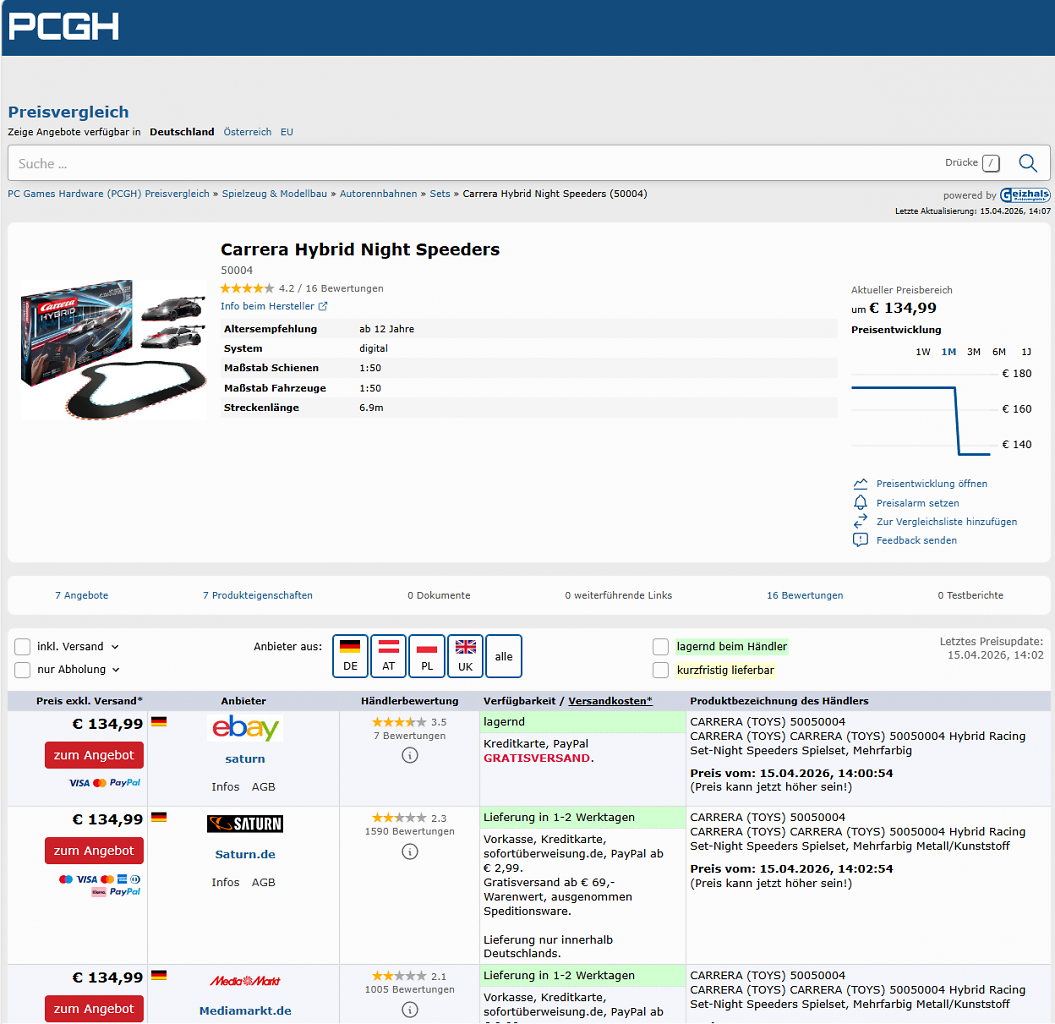The width and height of the screenshot is (1055, 1024).
Task: Click the bell icon for Preisalarm
Action: (860, 503)
